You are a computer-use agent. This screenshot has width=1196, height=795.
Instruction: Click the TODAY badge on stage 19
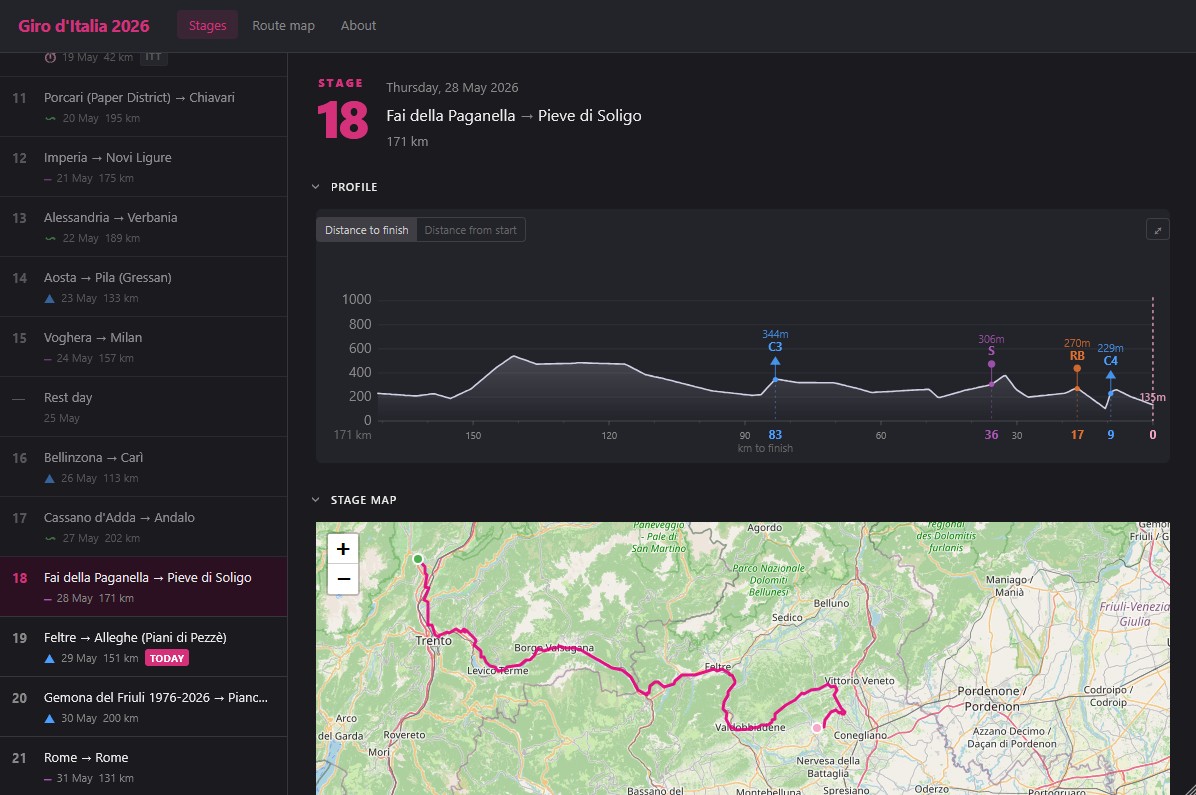[x=167, y=658]
